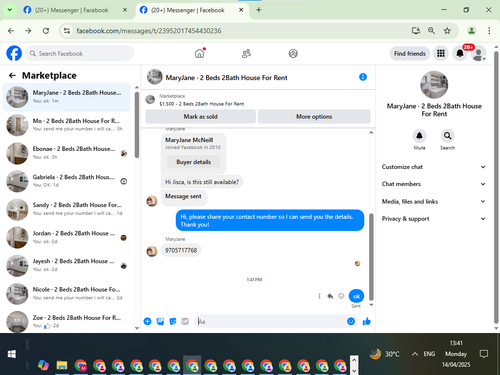Open conversation info icon in chat header
Screen dimensions: 500x375
pyautogui.click(x=363, y=77)
